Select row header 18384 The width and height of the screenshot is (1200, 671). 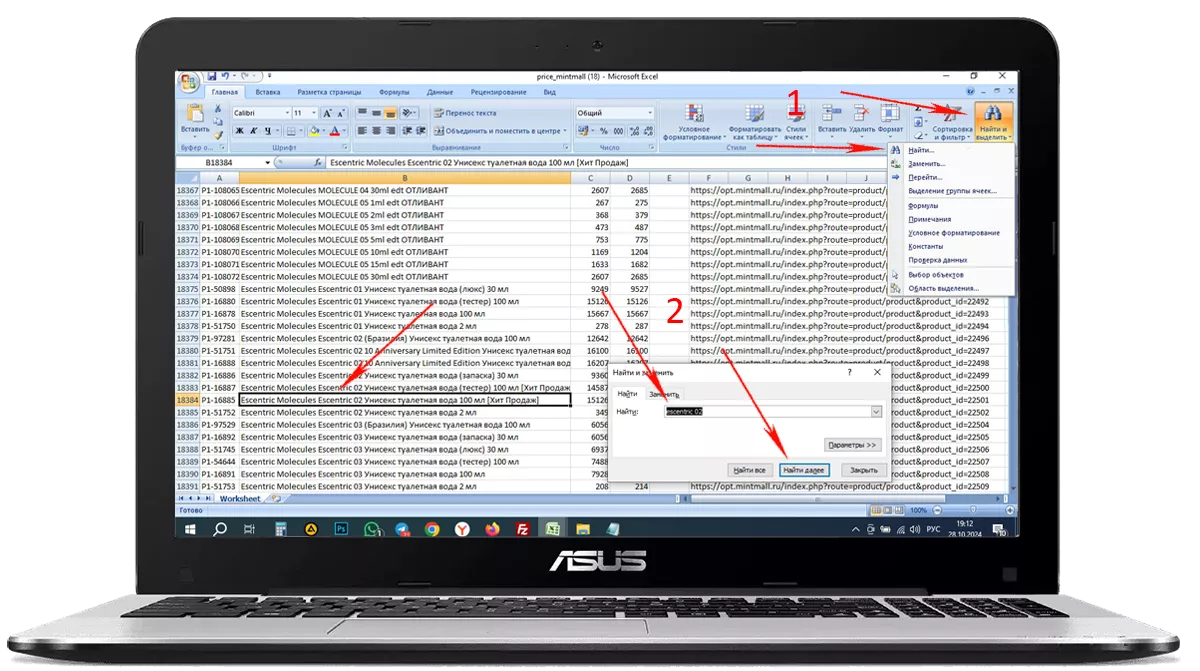[x=187, y=400]
